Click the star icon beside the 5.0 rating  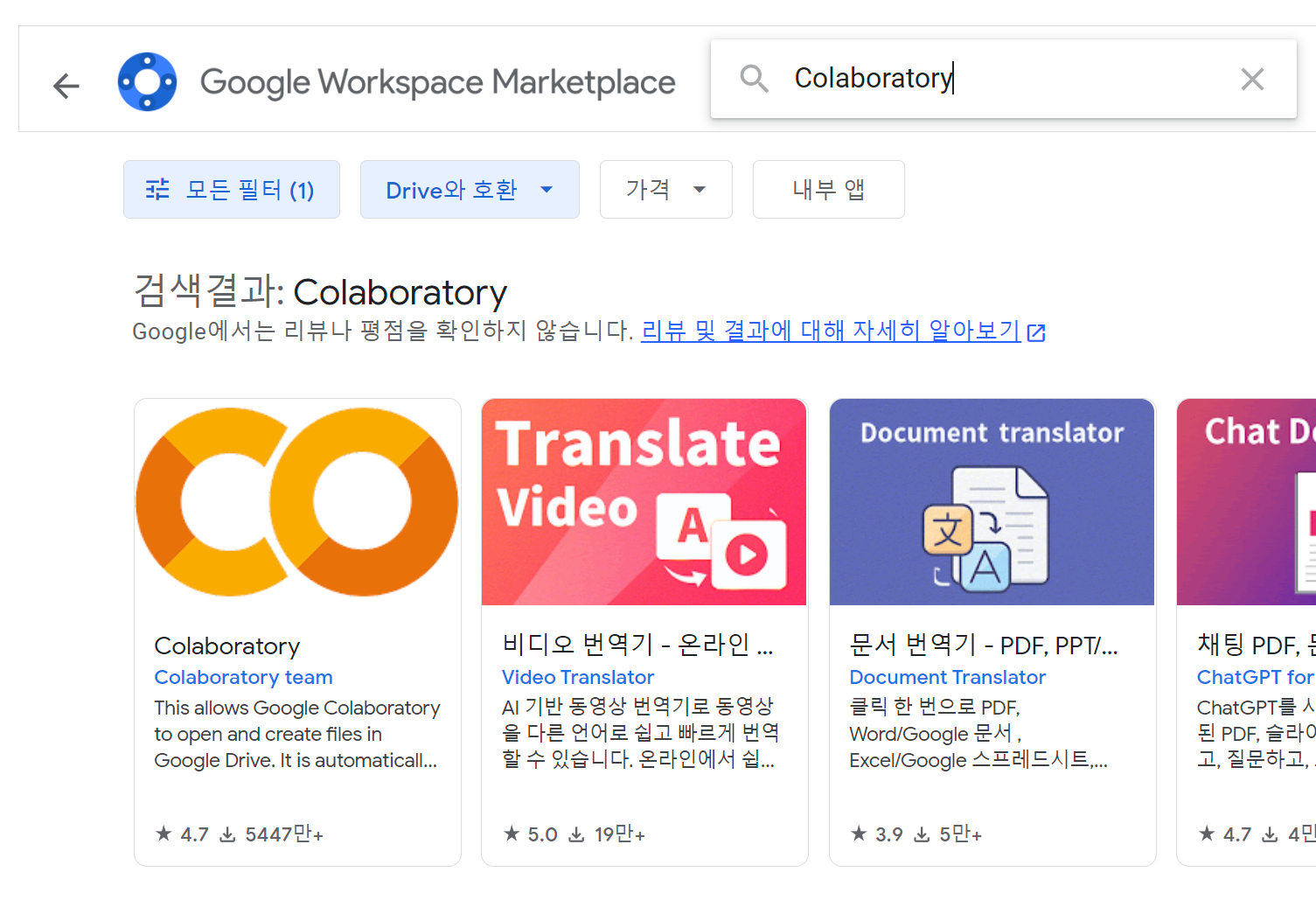coord(512,834)
